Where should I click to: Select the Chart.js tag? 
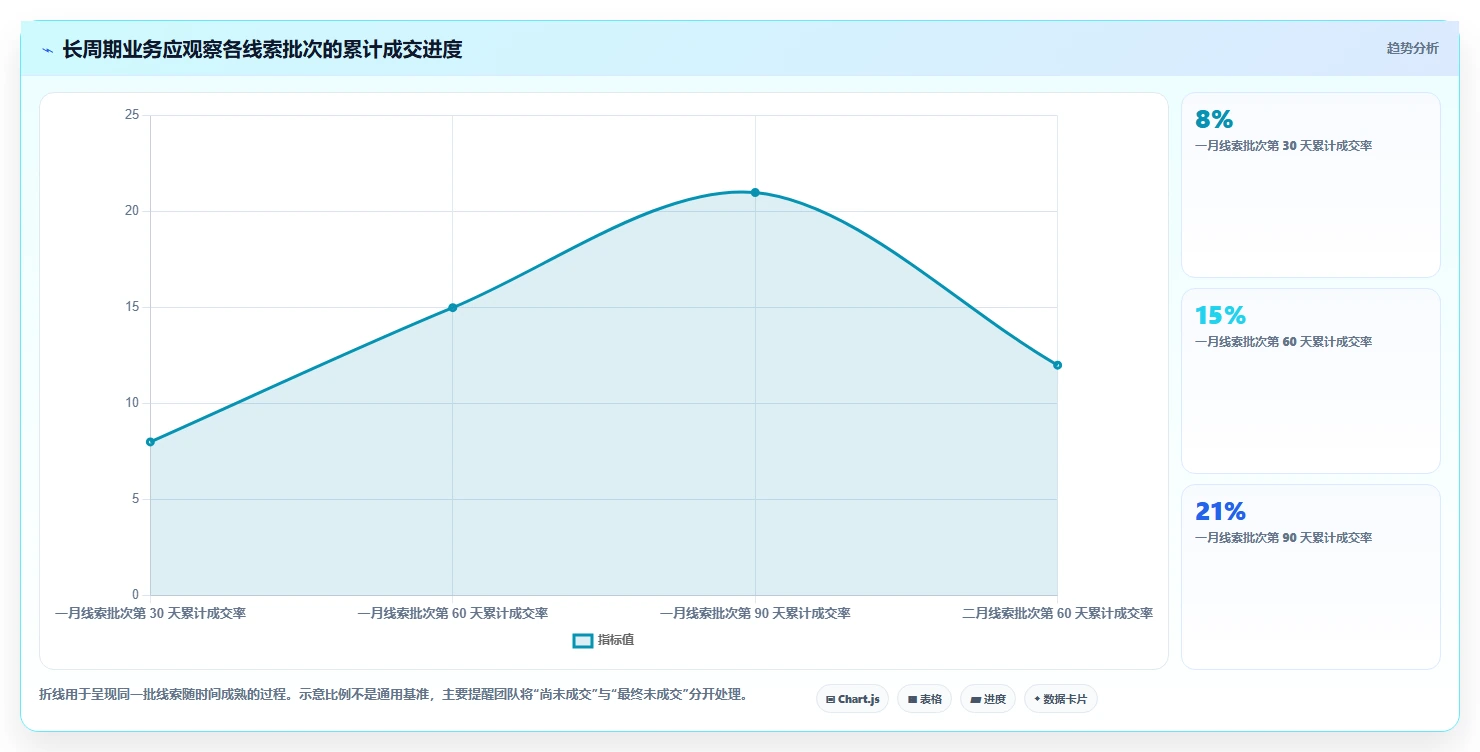(852, 699)
